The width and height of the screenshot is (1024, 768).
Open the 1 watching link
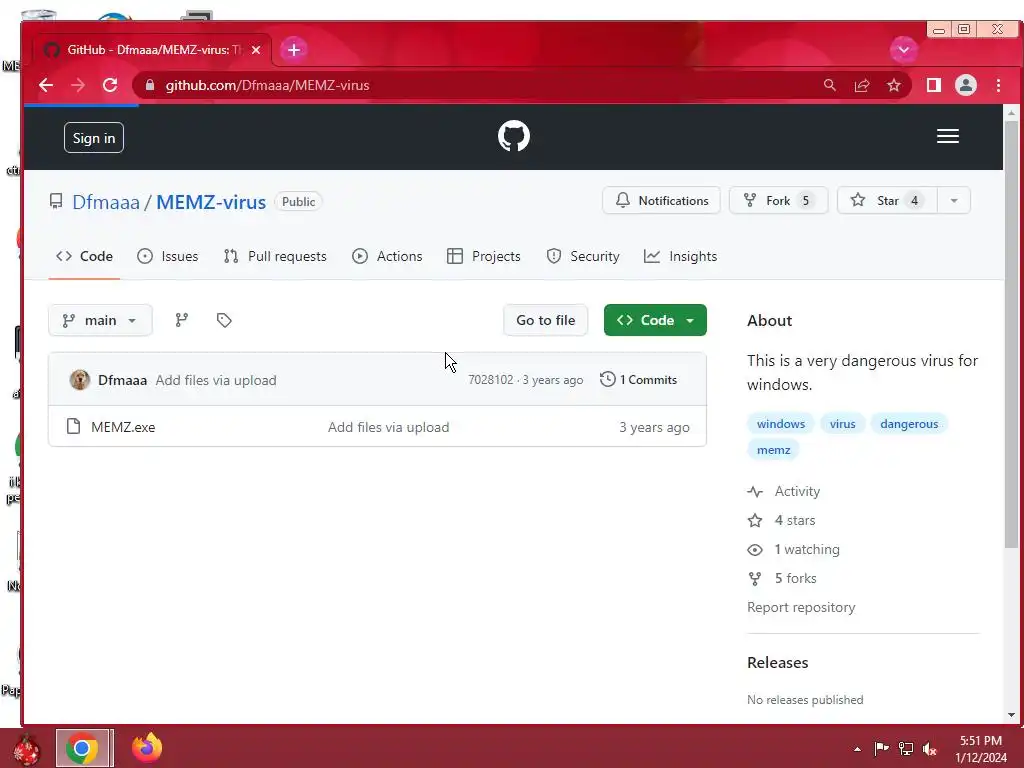click(x=793, y=549)
